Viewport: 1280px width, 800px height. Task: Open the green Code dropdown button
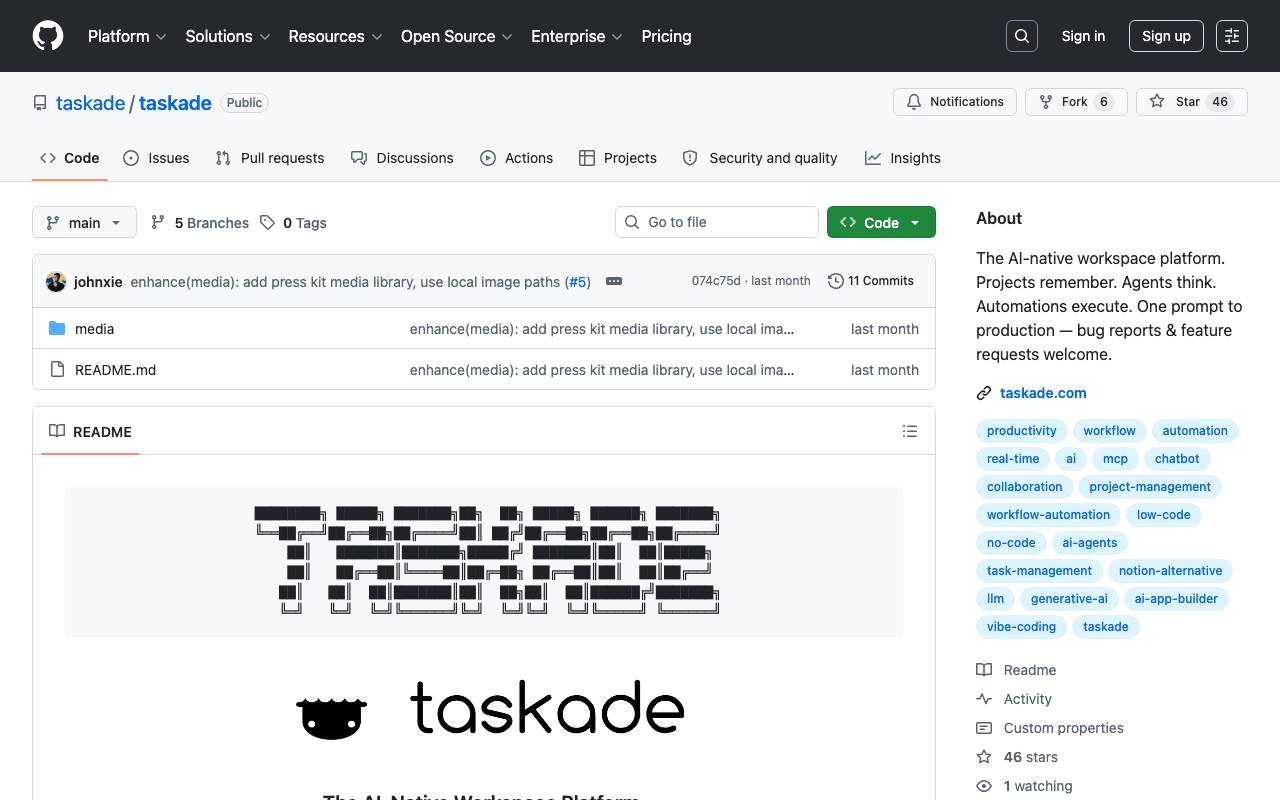tap(881, 222)
